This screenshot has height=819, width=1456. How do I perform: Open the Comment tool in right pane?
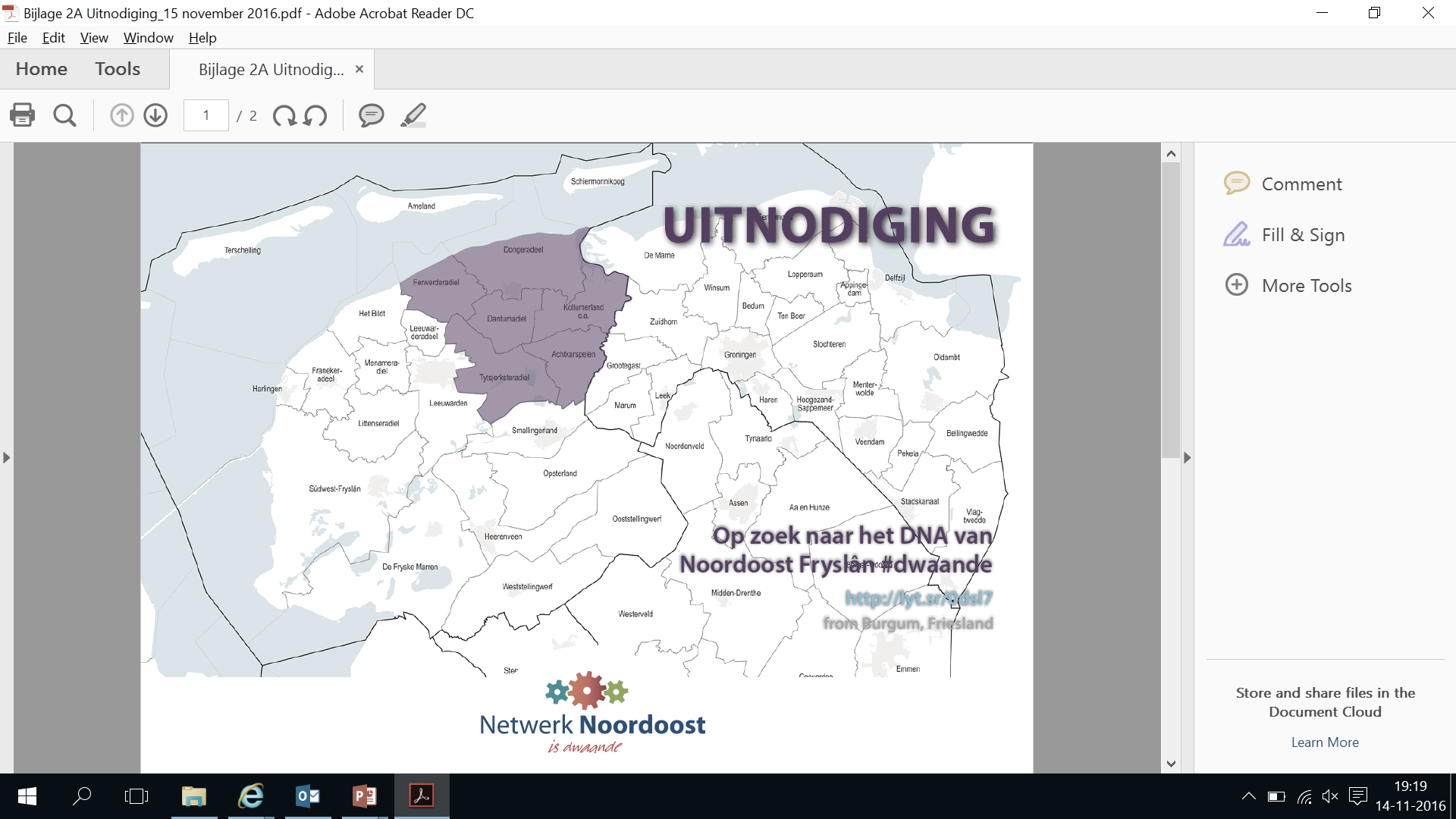point(1283,184)
